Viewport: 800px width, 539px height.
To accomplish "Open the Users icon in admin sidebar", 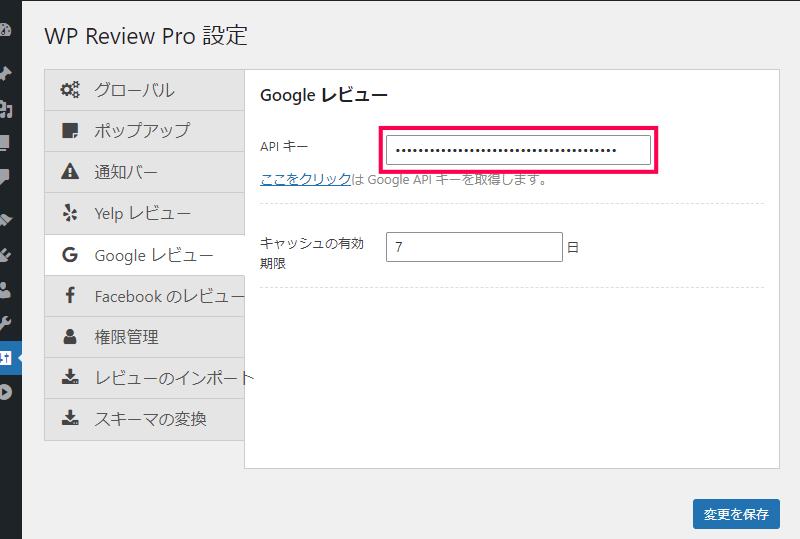I will (5, 290).
